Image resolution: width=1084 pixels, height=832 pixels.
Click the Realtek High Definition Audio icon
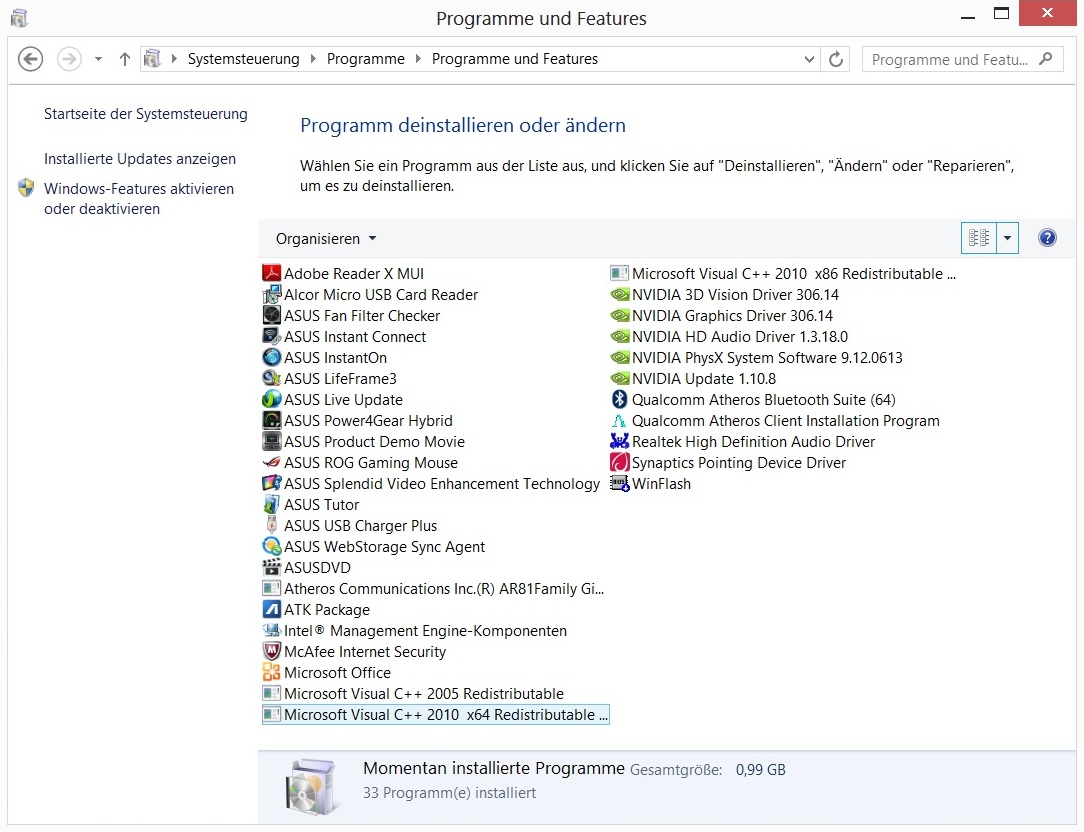click(619, 441)
